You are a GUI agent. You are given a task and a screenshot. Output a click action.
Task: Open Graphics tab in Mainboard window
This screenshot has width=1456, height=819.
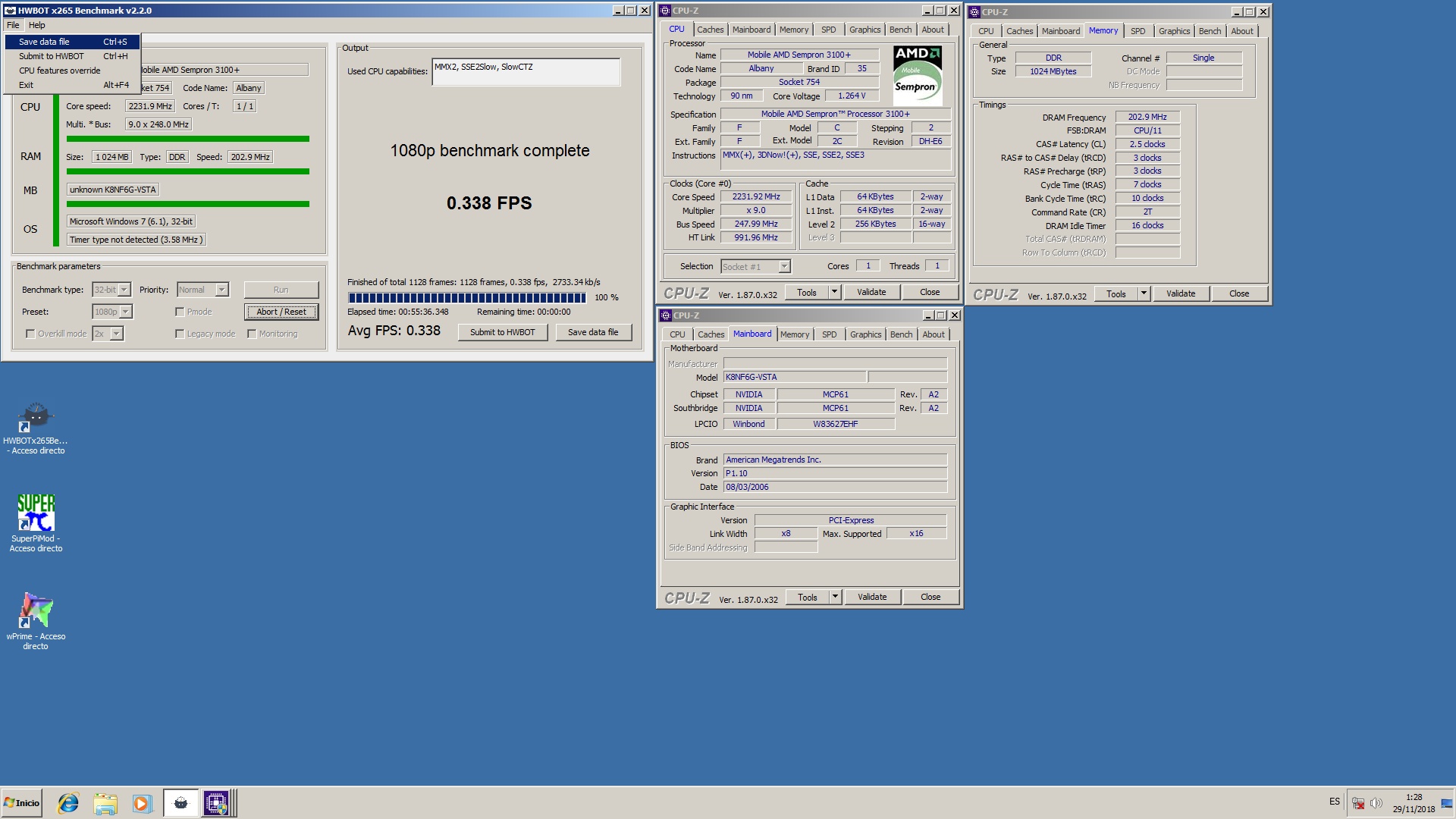[x=865, y=334]
